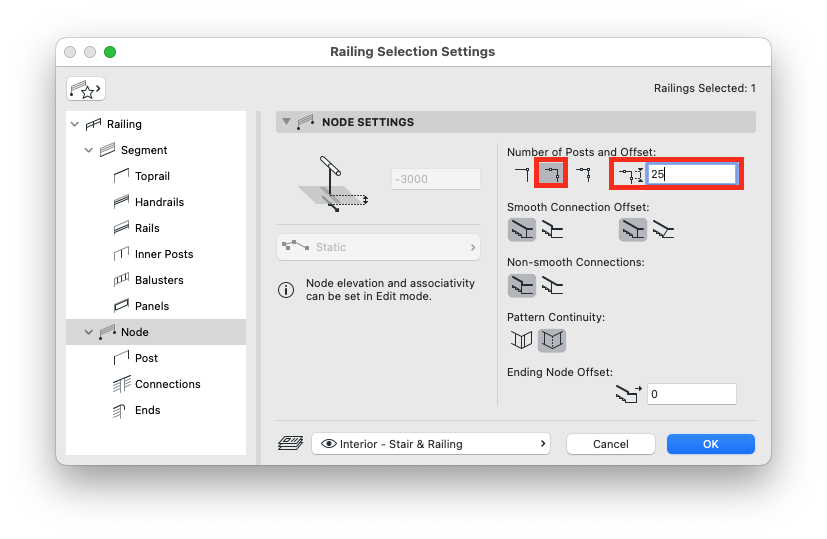827x539 pixels.
Task: Open the Railing favorites star button
Action: click(x=86, y=89)
